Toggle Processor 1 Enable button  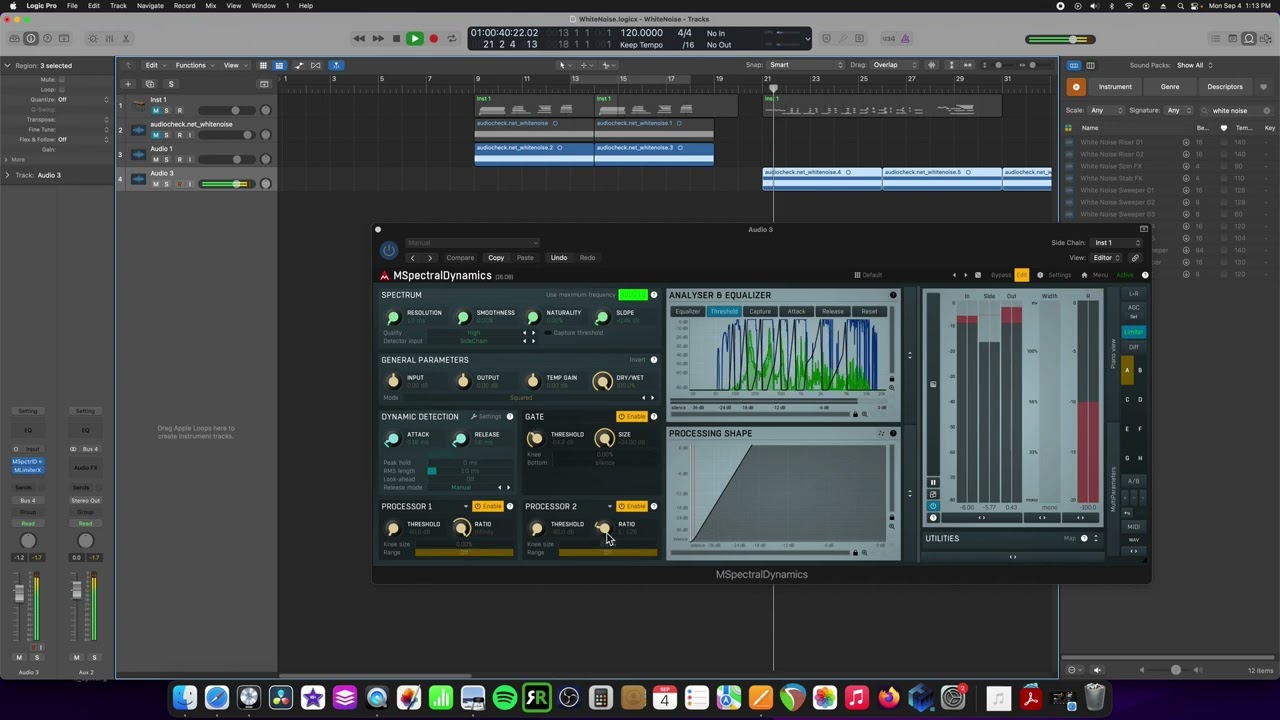coord(488,506)
